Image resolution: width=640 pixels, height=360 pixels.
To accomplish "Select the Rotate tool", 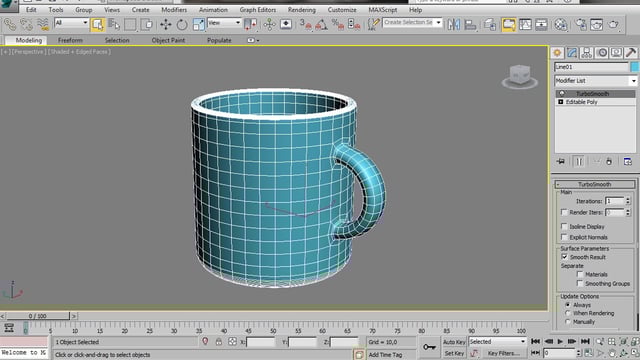I will [182, 24].
